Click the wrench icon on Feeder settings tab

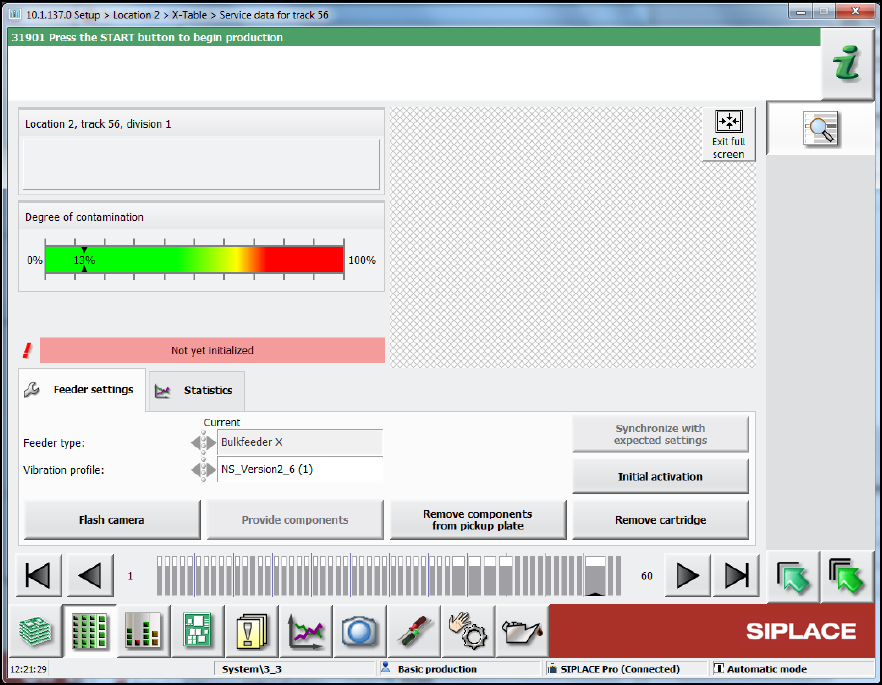(x=32, y=389)
